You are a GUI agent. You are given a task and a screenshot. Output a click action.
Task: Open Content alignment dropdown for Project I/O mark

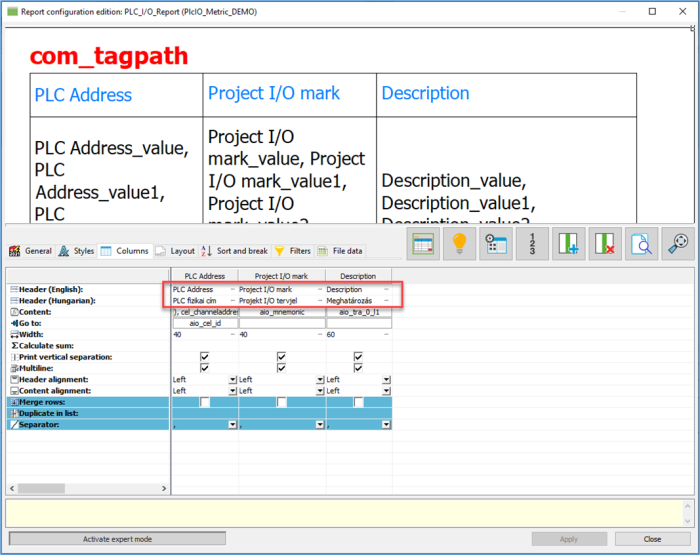[x=320, y=391]
